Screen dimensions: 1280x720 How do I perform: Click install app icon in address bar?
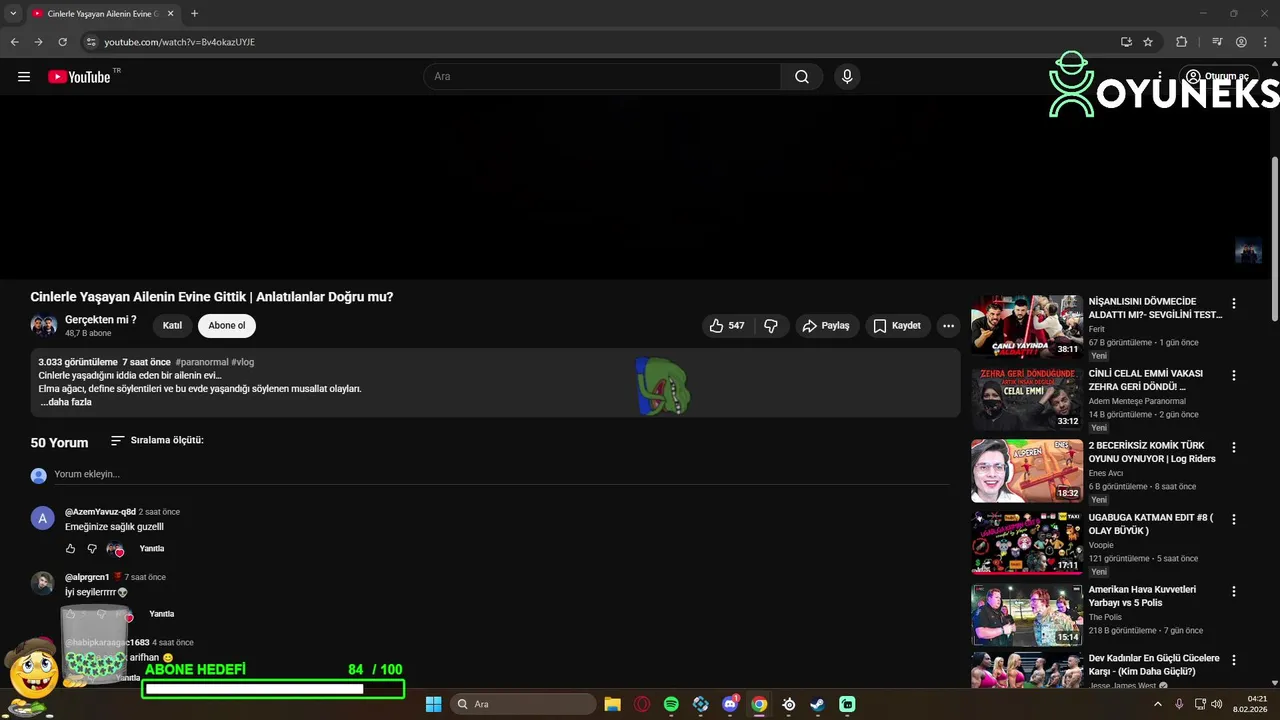pyautogui.click(x=1126, y=42)
